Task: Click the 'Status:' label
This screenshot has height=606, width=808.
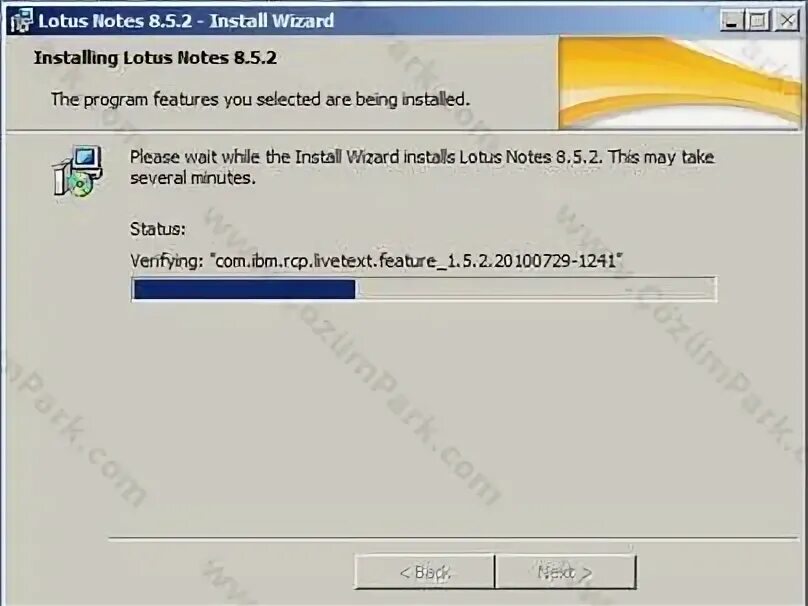Action: point(158,229)
